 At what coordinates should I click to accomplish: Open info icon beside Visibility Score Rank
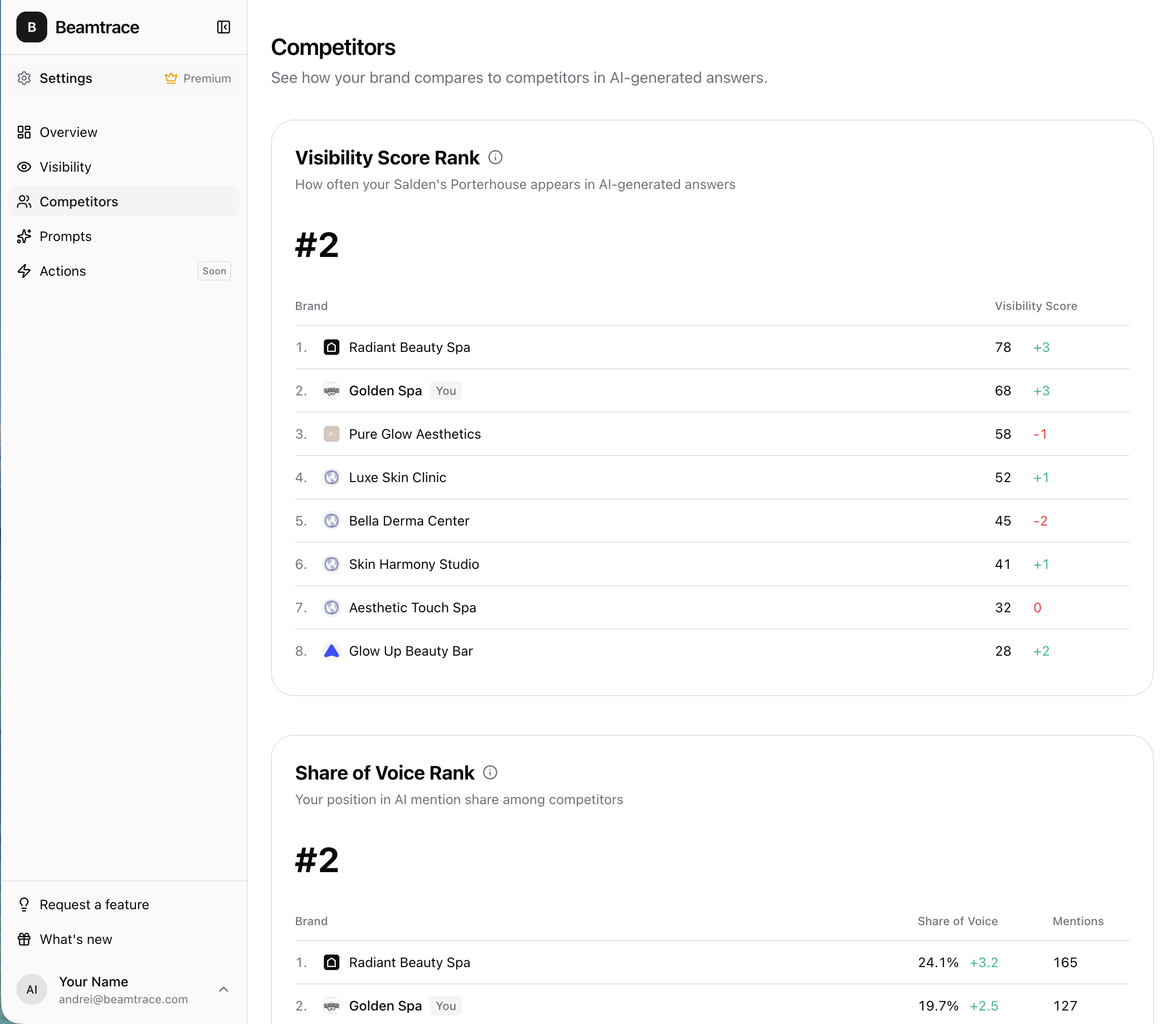[x=495, y=157]
